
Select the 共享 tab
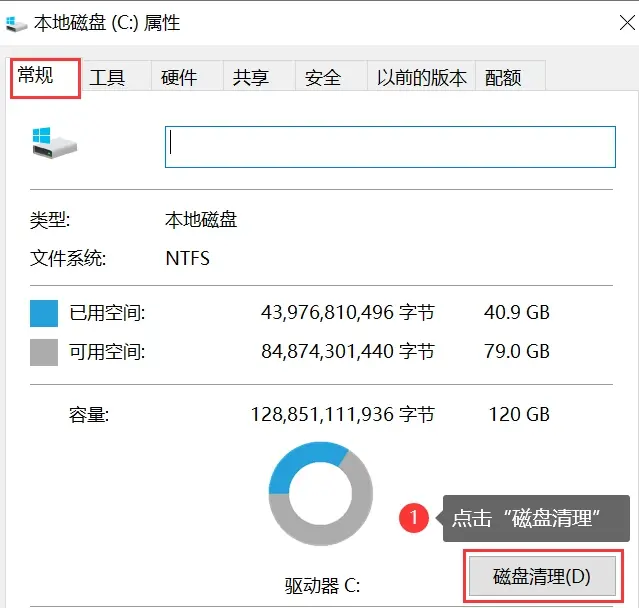259,77
